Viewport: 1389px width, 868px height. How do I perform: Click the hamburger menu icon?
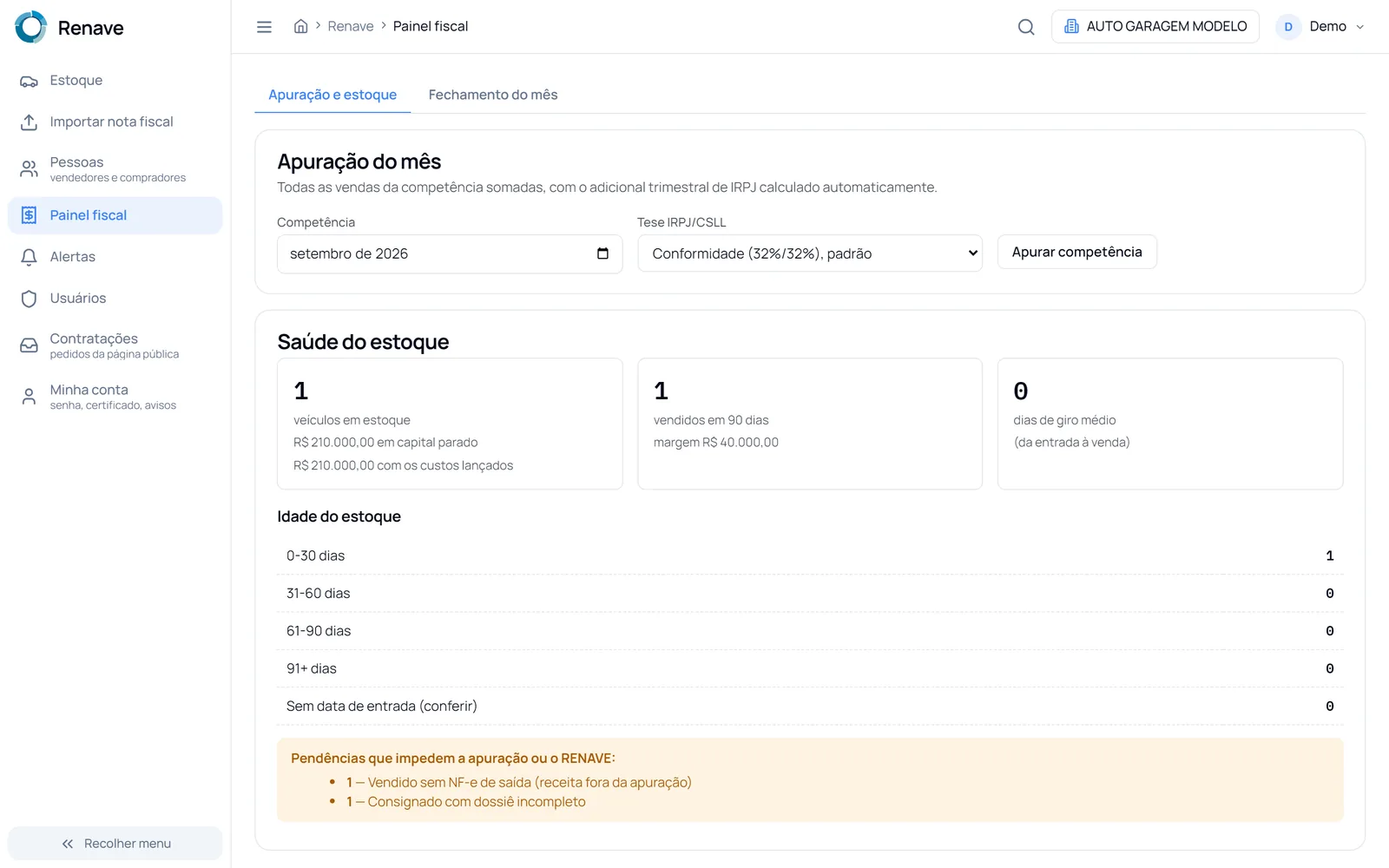click(x=264, y=27)
